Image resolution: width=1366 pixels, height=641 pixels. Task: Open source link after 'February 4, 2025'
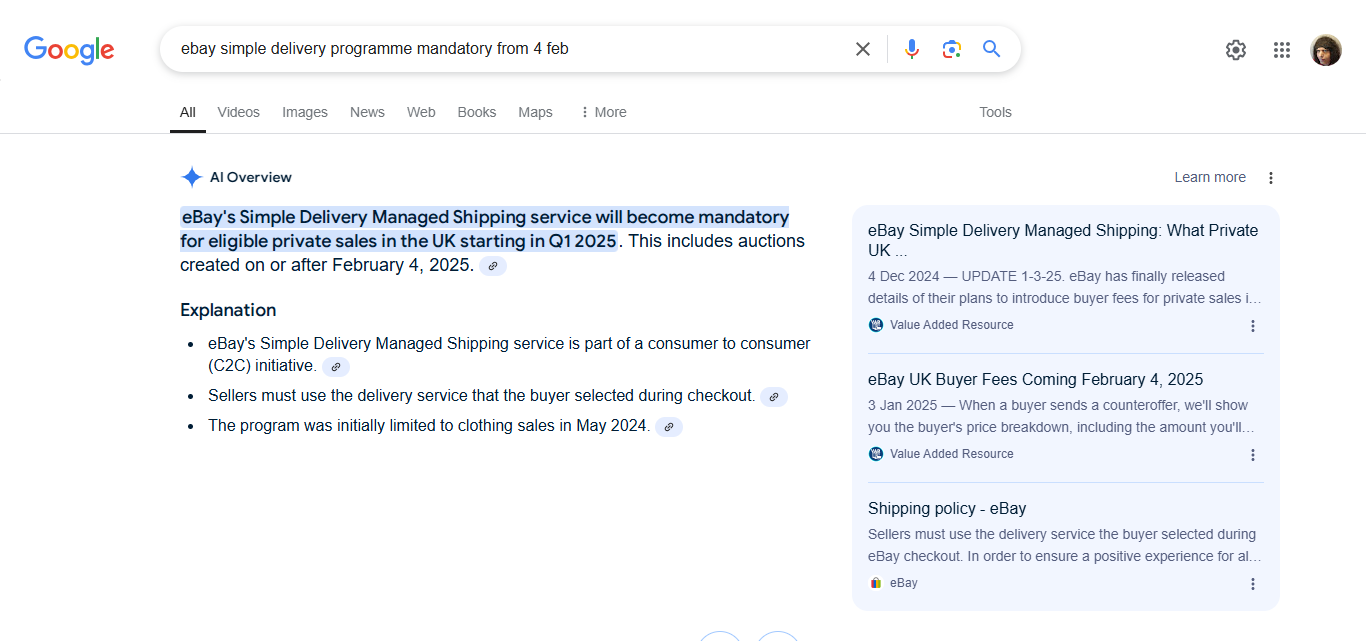(x=493, y=266)
